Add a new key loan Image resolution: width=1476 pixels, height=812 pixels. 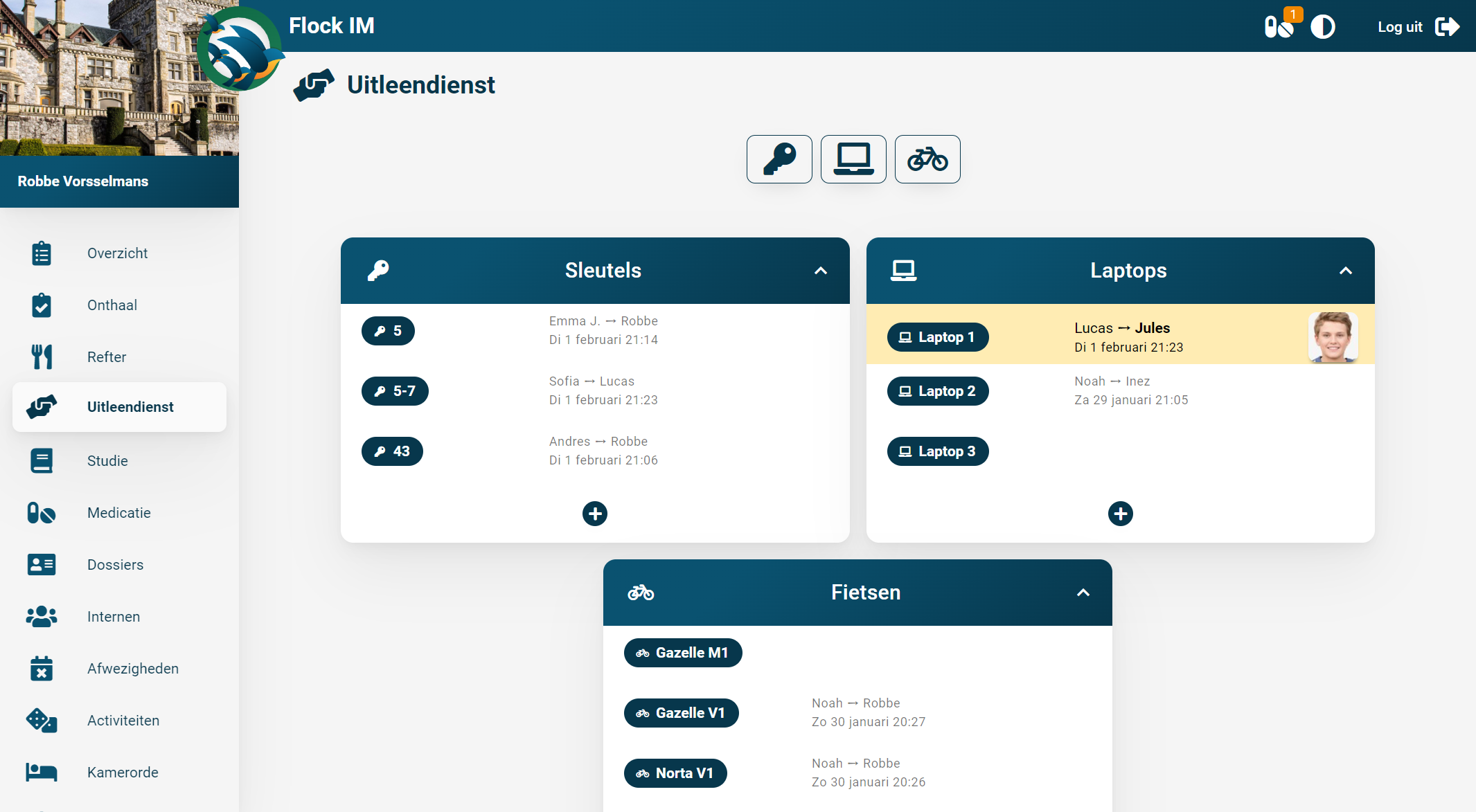coord(595,514)
